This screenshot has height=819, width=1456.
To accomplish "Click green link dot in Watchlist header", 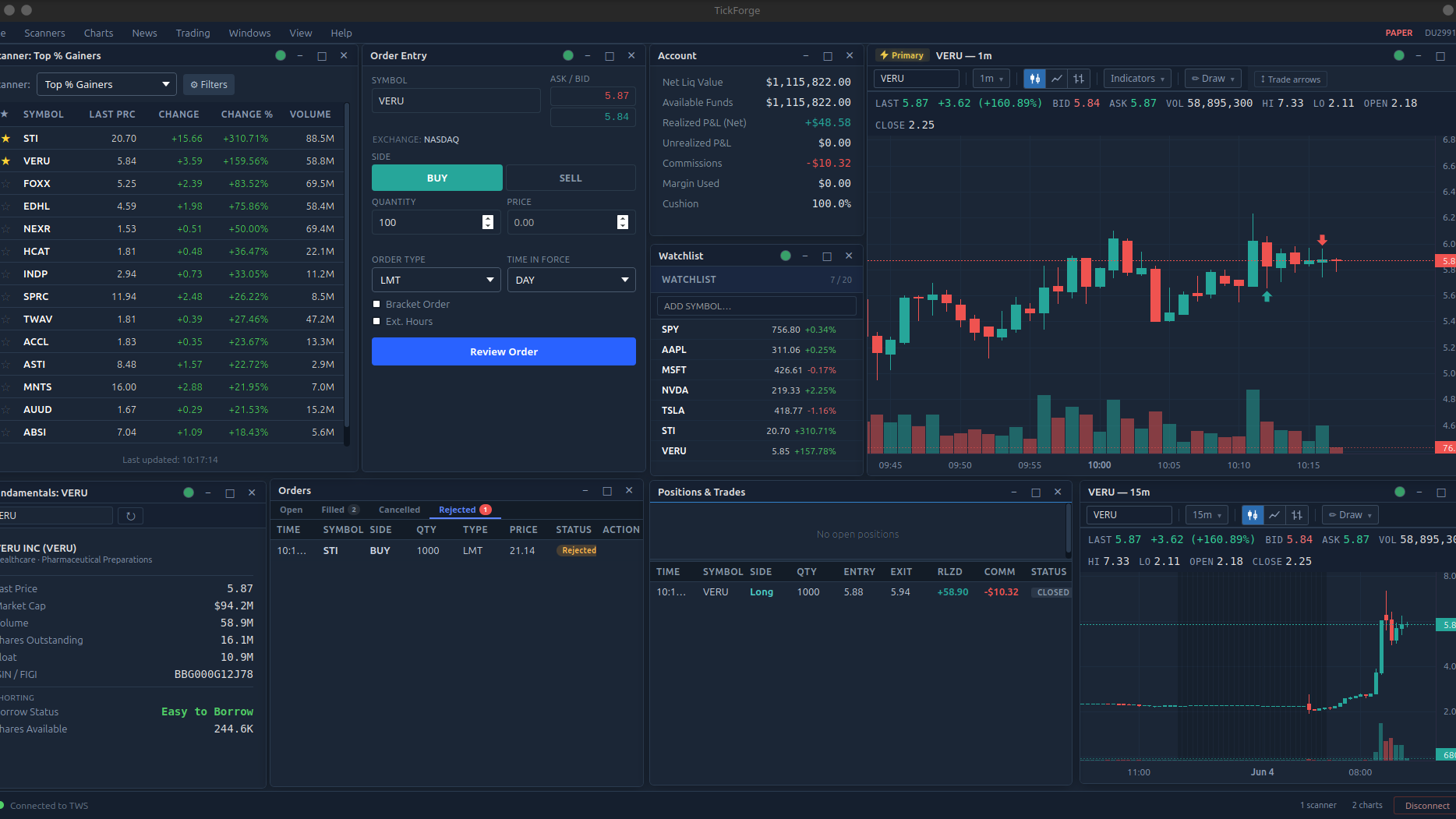I will [786, 256].
